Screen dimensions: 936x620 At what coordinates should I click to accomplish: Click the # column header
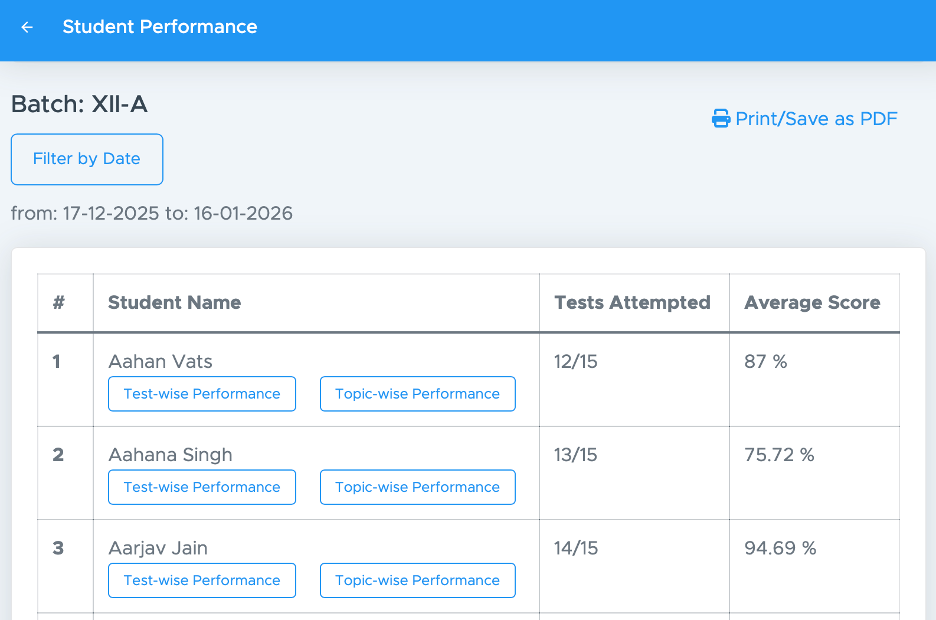click(x=59, y=303)
